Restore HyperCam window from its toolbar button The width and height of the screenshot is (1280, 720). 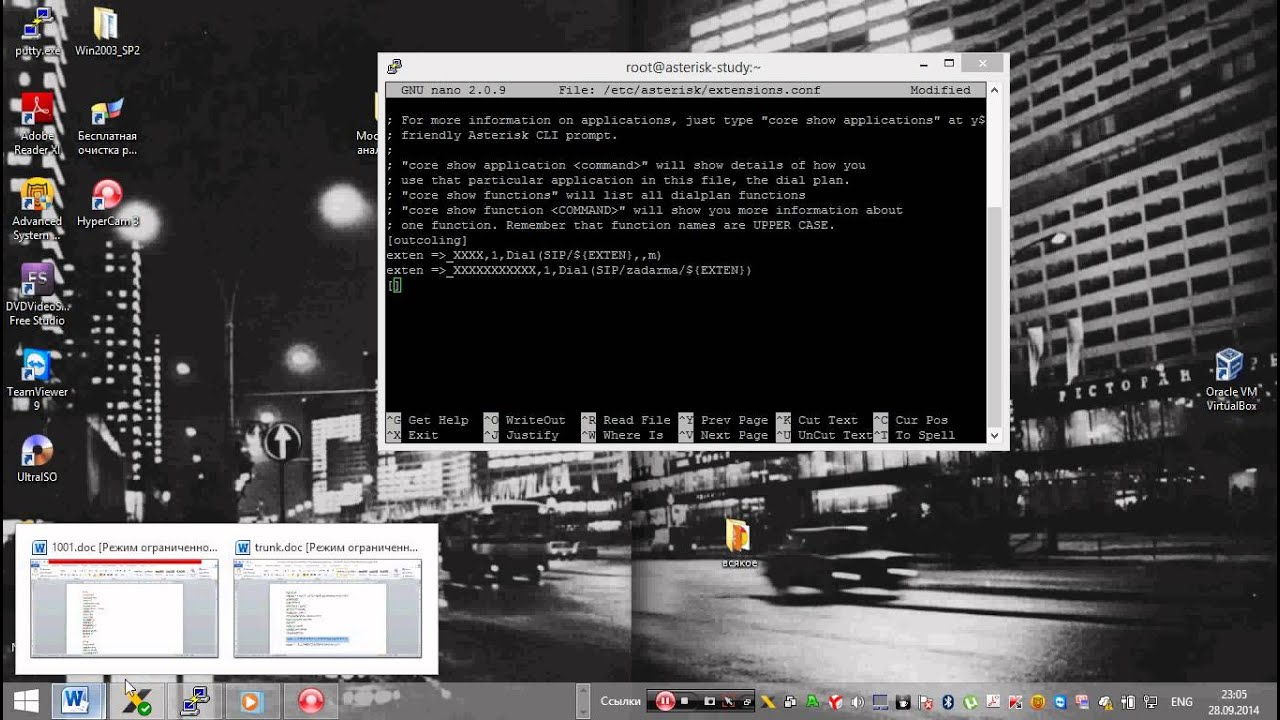click(x=747, y=702)
